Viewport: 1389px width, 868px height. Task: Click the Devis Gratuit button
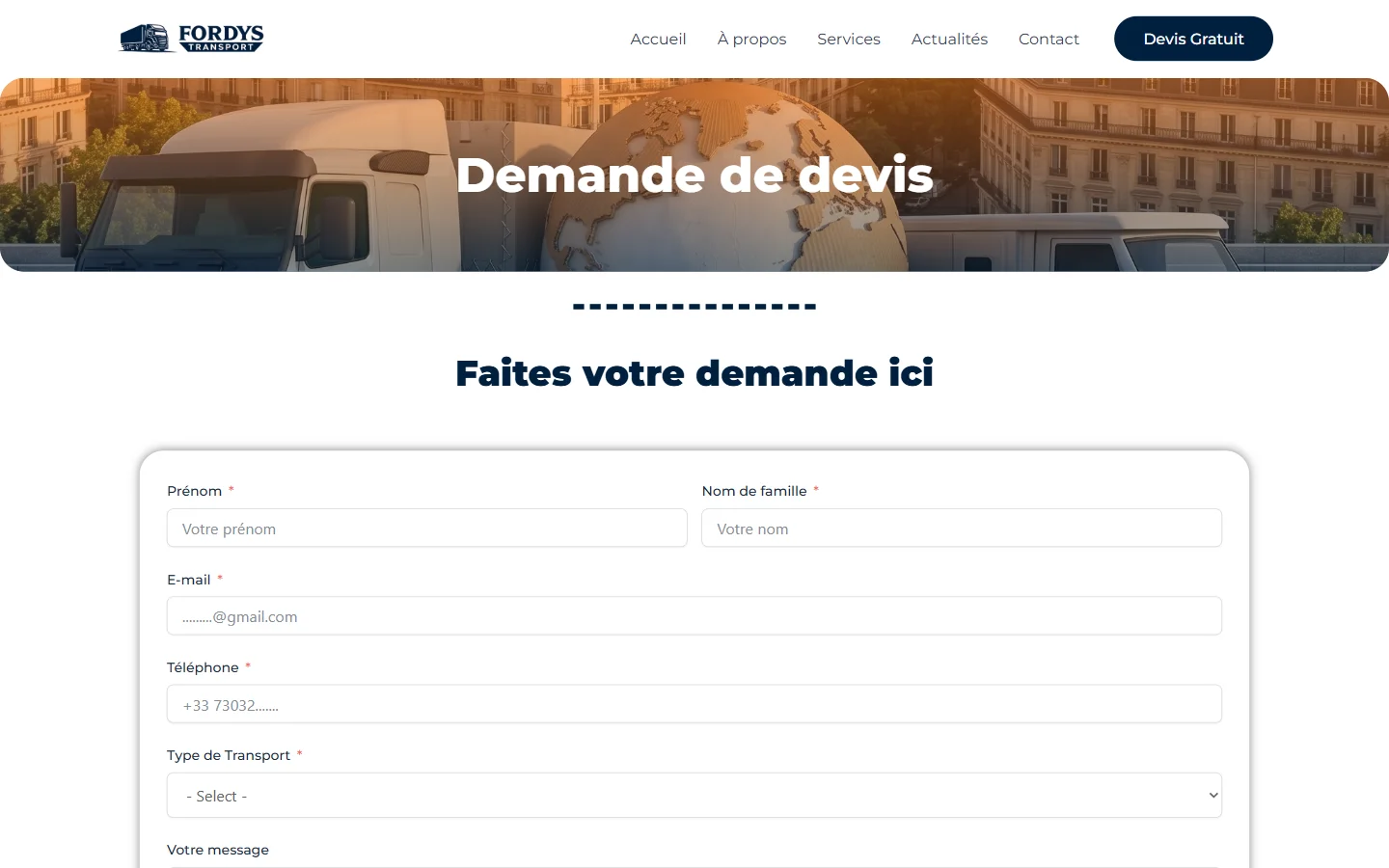pos(1193,39)
